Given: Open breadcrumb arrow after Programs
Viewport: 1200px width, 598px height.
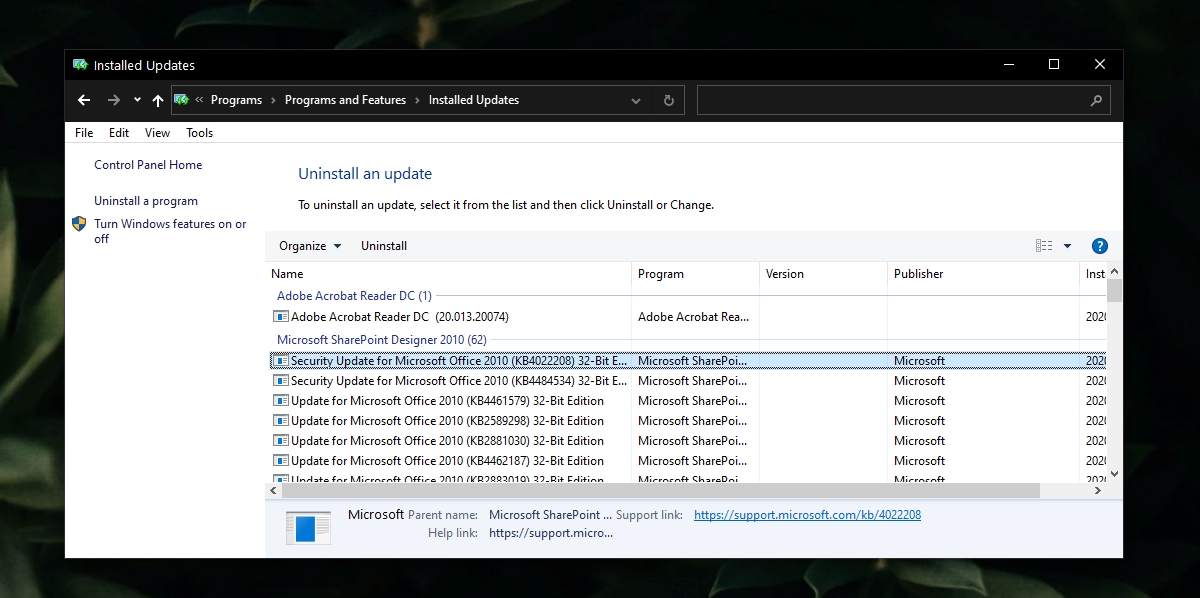Looking at the screenshot, I should click(274, 100).
